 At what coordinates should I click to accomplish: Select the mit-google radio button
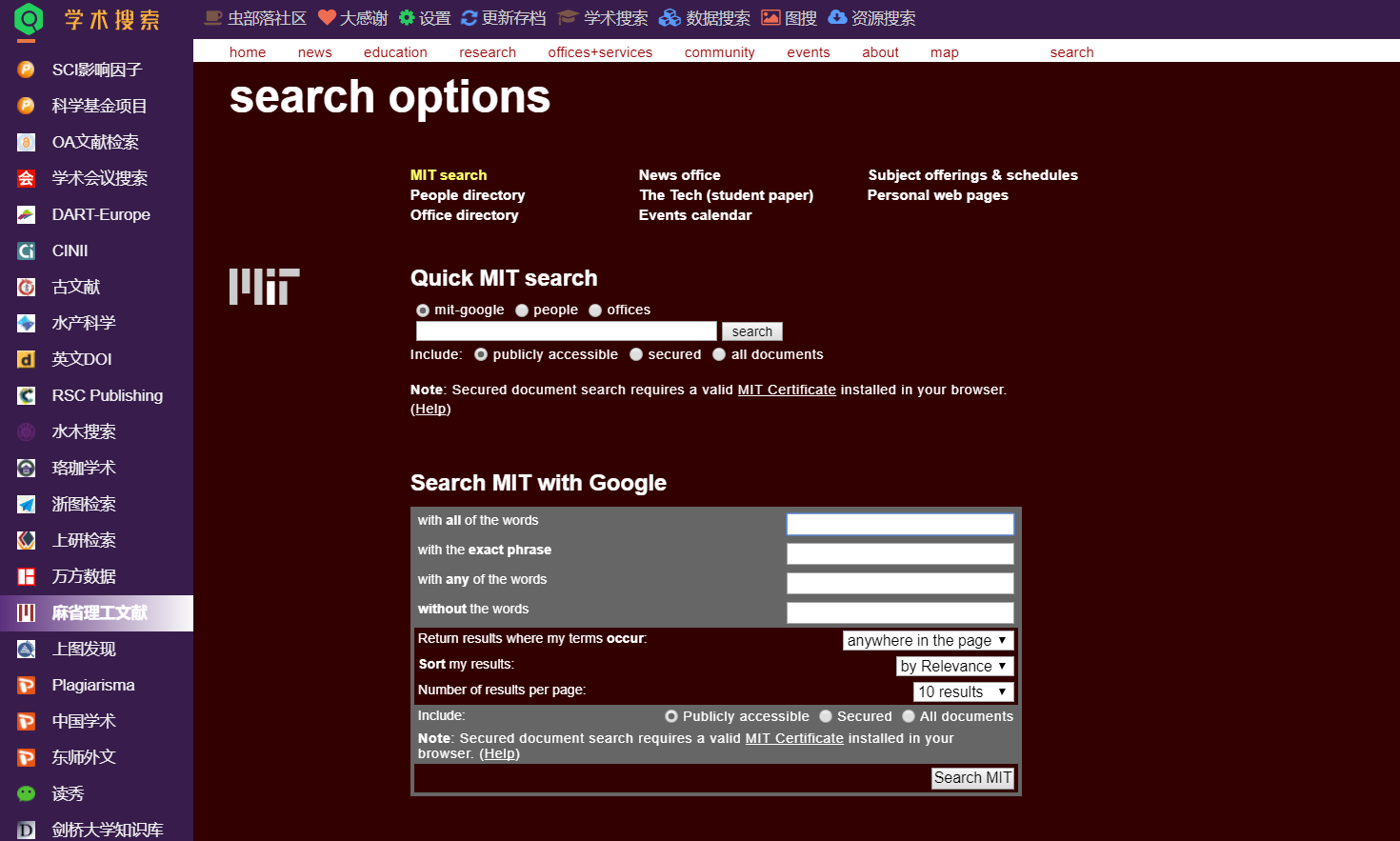click(x=423, y=310)
